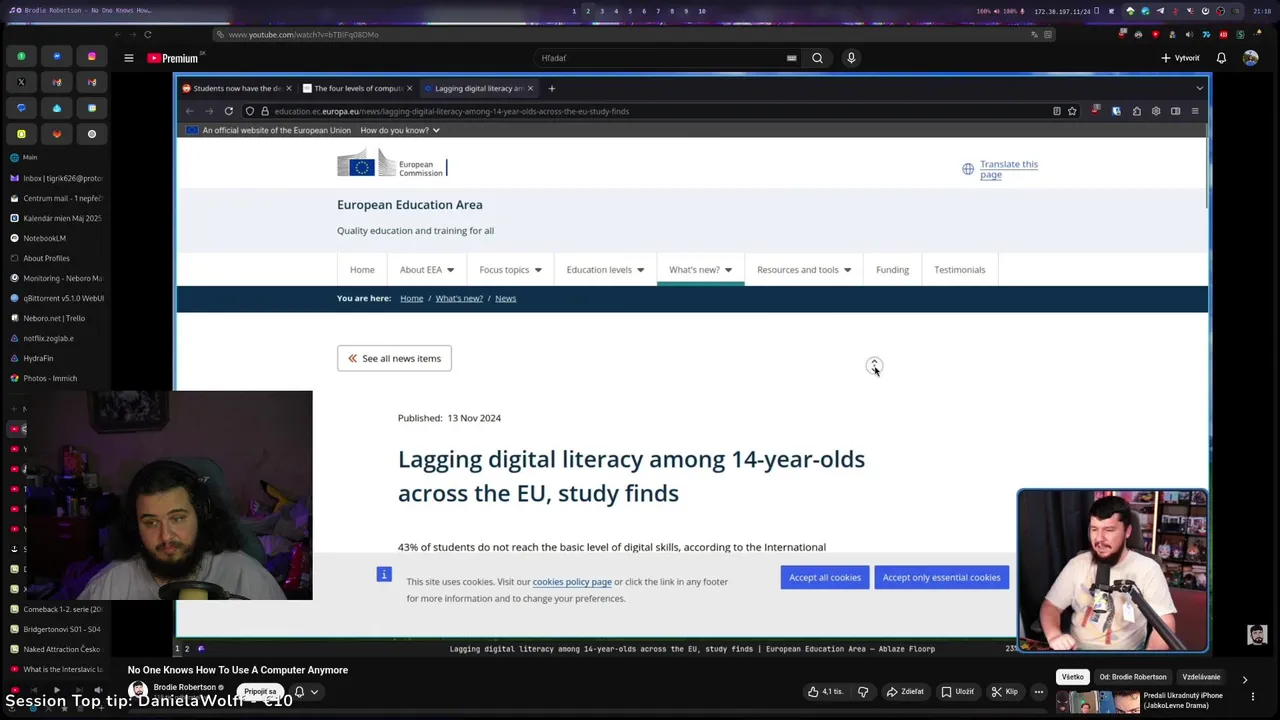The width and height of the screenshot is (1280, 720).
Task: Expand 'How do you know?' dropdown
Action: [x=400, y=130]
